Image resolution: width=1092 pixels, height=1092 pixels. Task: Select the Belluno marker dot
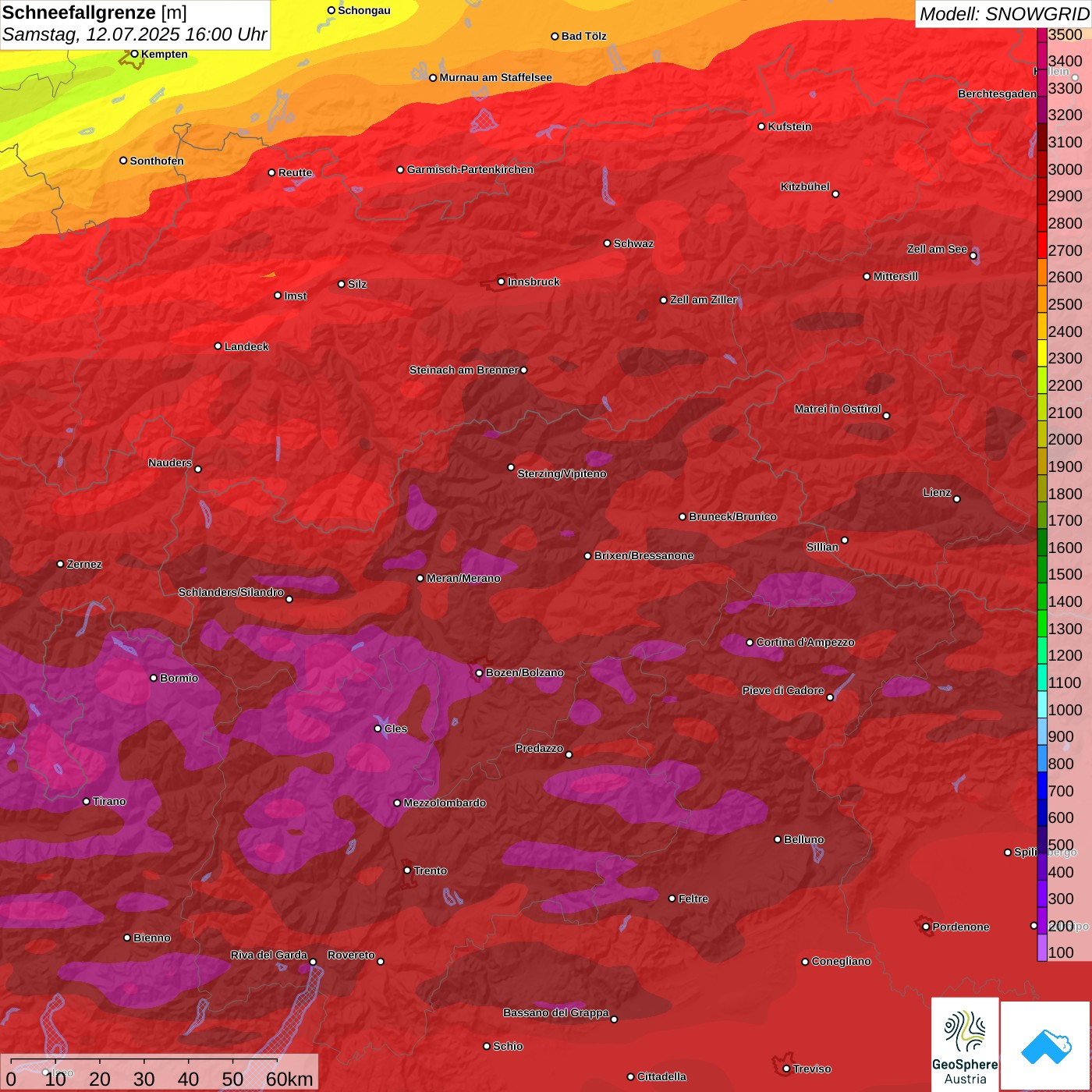tap(778, 839)
